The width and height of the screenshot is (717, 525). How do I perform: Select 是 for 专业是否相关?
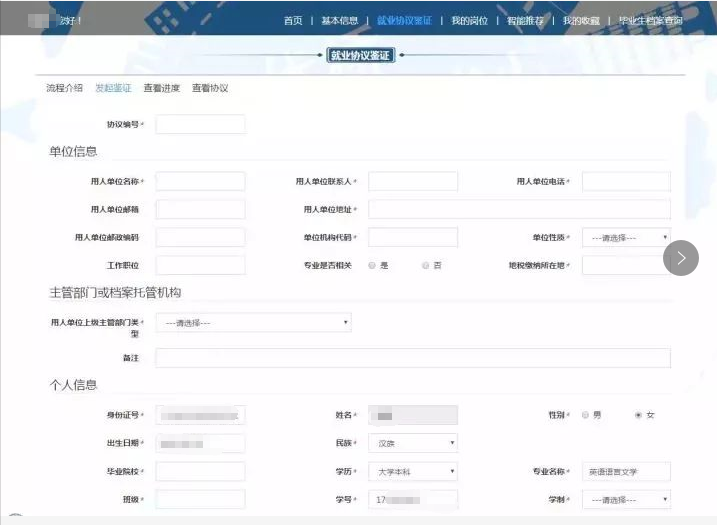pos(372,266)
